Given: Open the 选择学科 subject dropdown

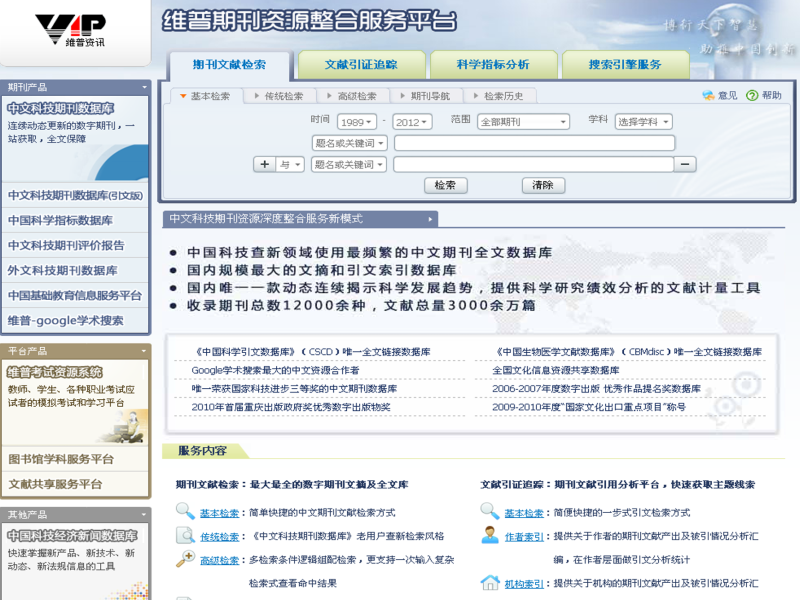Looking at the screenshot, I should point(643,122).
